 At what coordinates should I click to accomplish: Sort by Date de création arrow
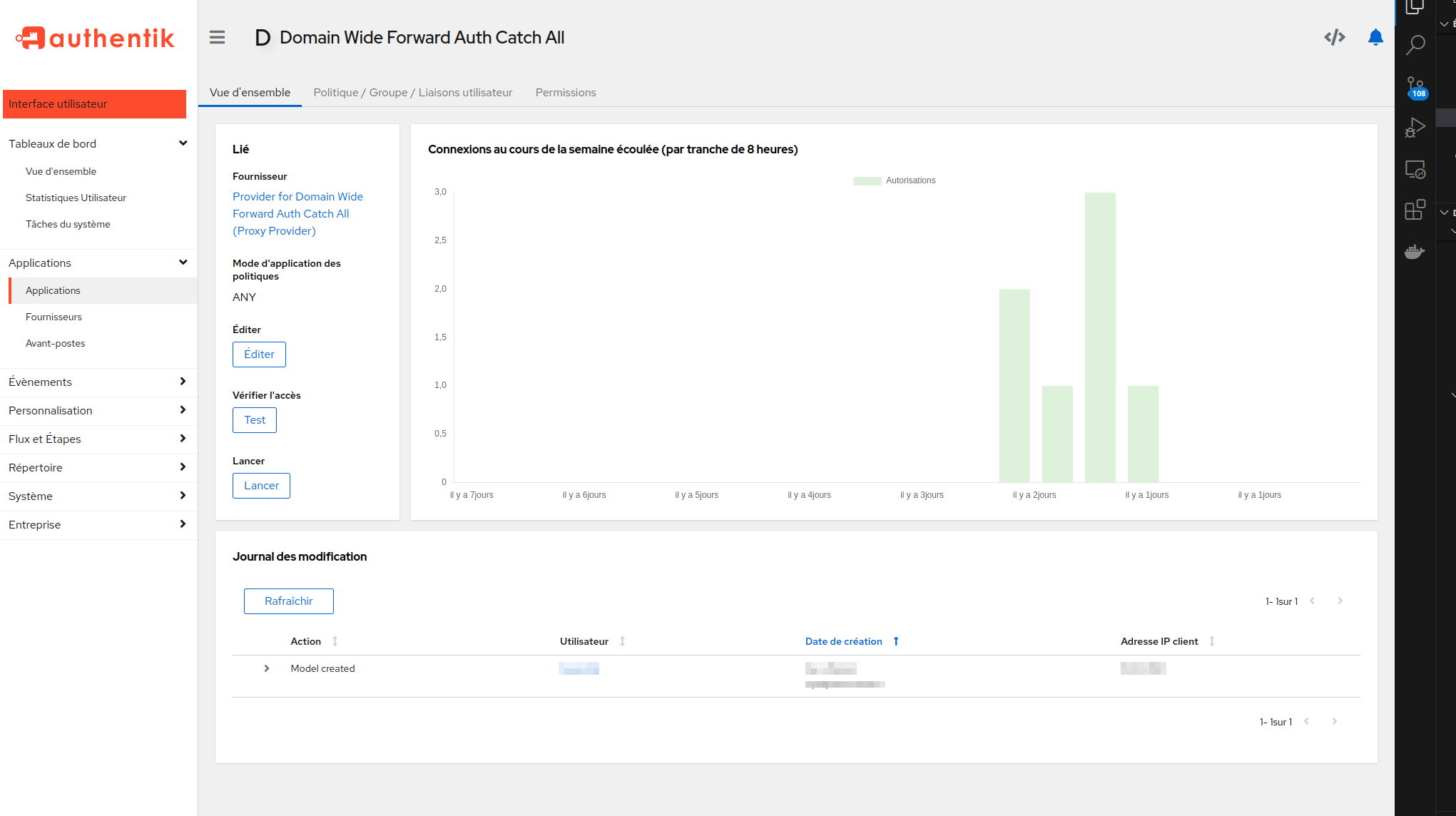[x=896, y=641]
